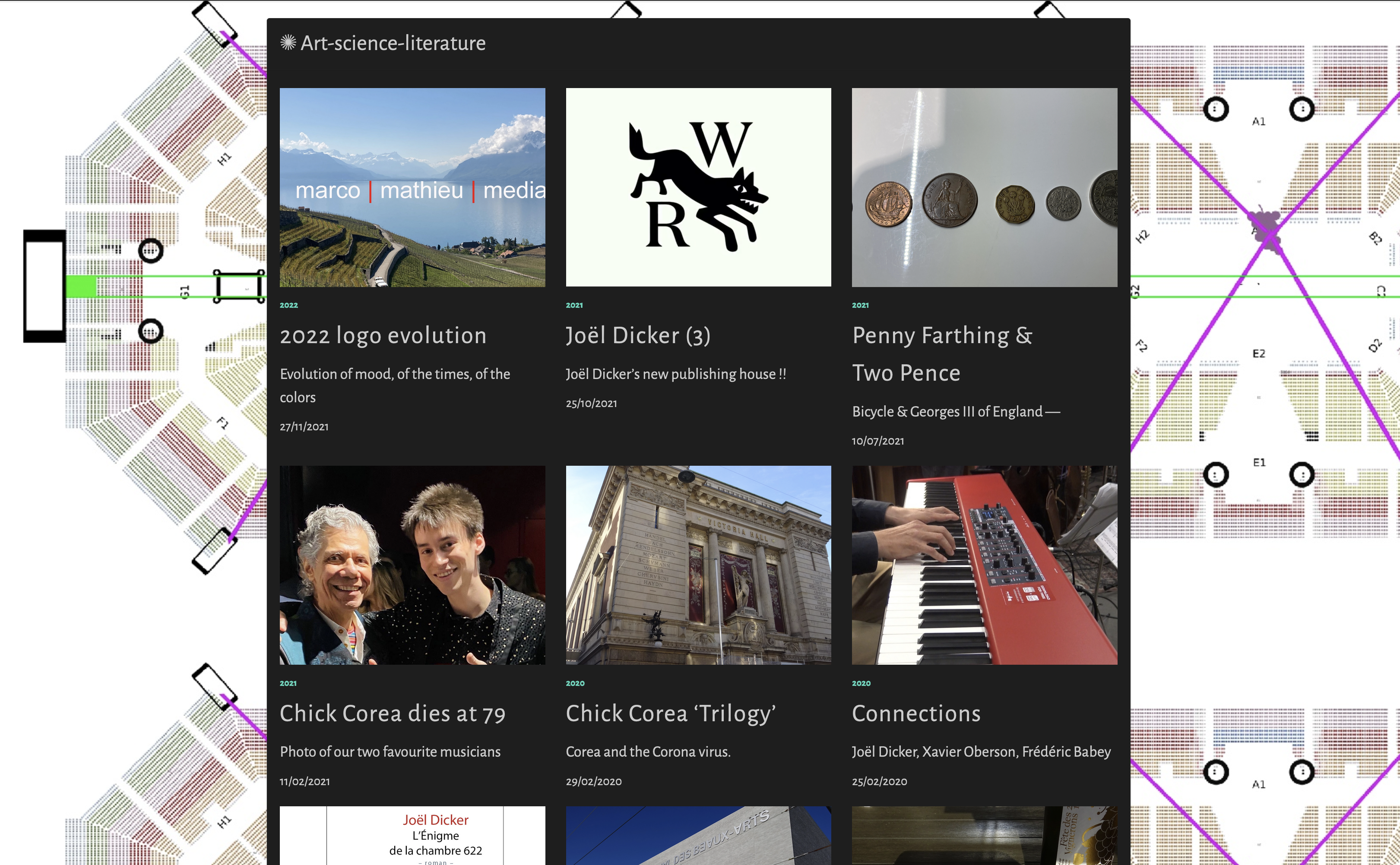Click the 2022 year tag
This screenshot has width=1400, height=865.
288,305
